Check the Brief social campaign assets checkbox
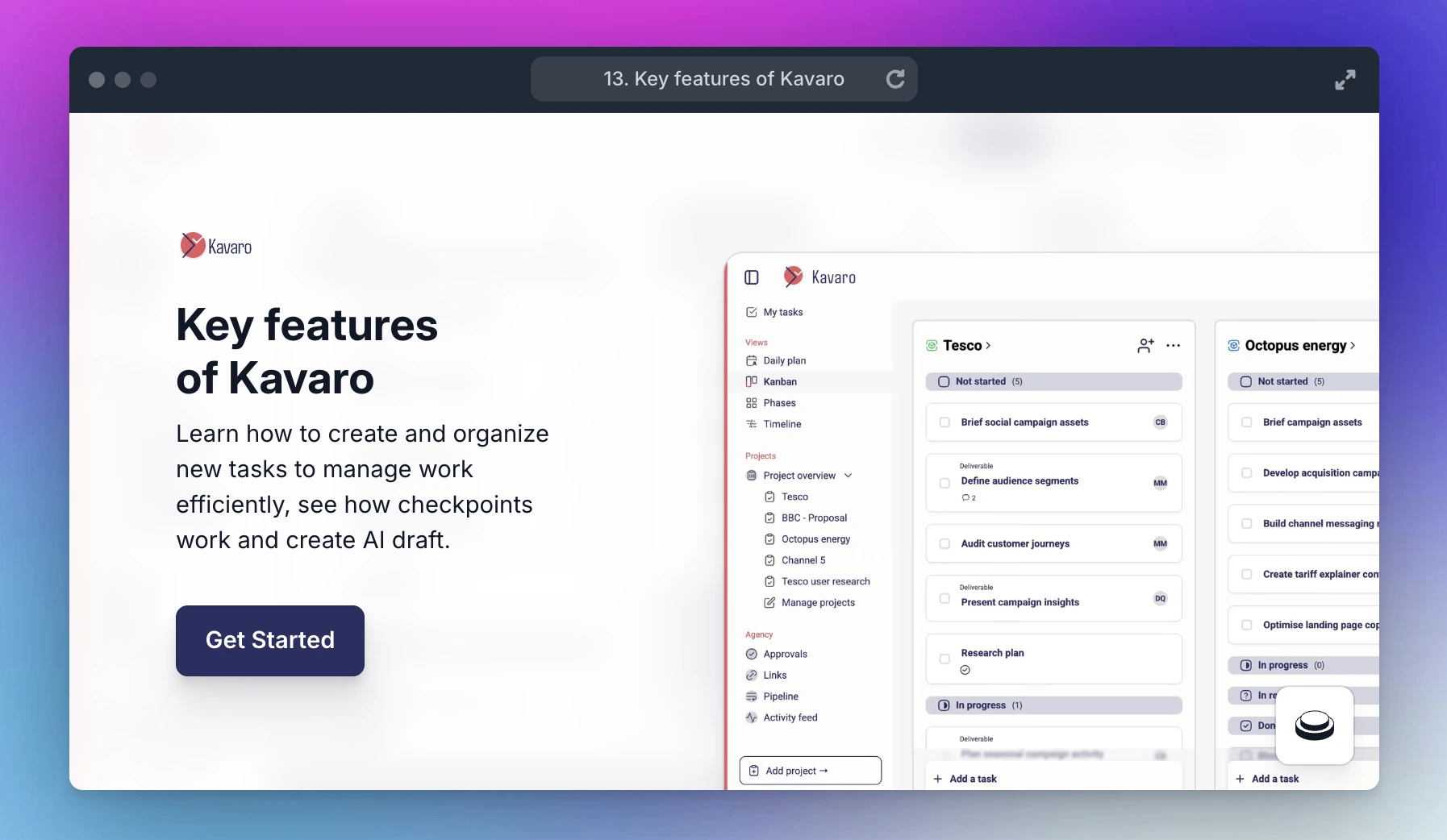The width and height of the screenshot is (1447, 840). point(945,422)
